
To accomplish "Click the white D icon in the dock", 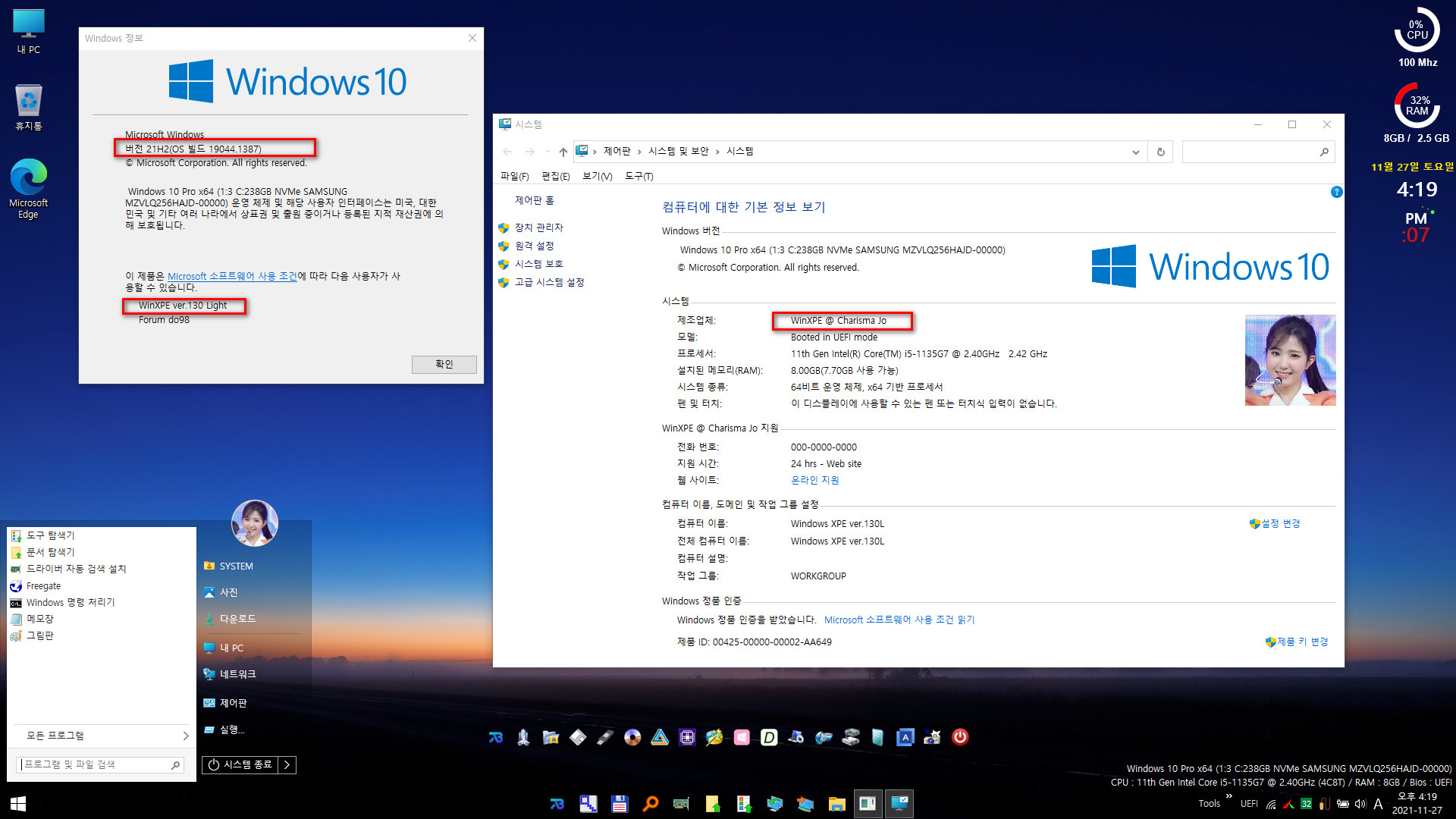I will [769, 737].
